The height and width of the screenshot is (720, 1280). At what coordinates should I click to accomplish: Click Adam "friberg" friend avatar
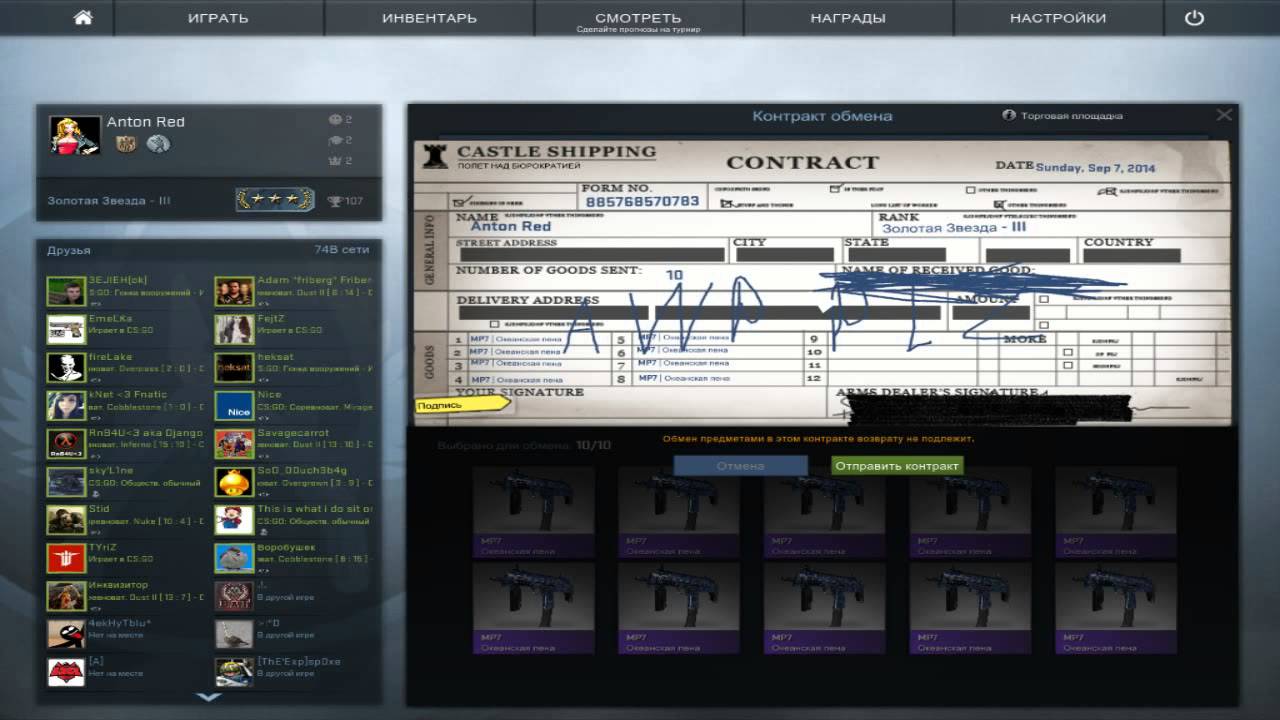(234, 291)
